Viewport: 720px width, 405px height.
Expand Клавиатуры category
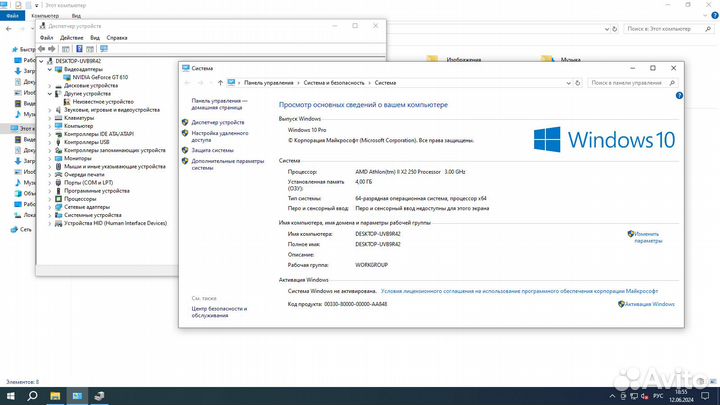point(50,118)
